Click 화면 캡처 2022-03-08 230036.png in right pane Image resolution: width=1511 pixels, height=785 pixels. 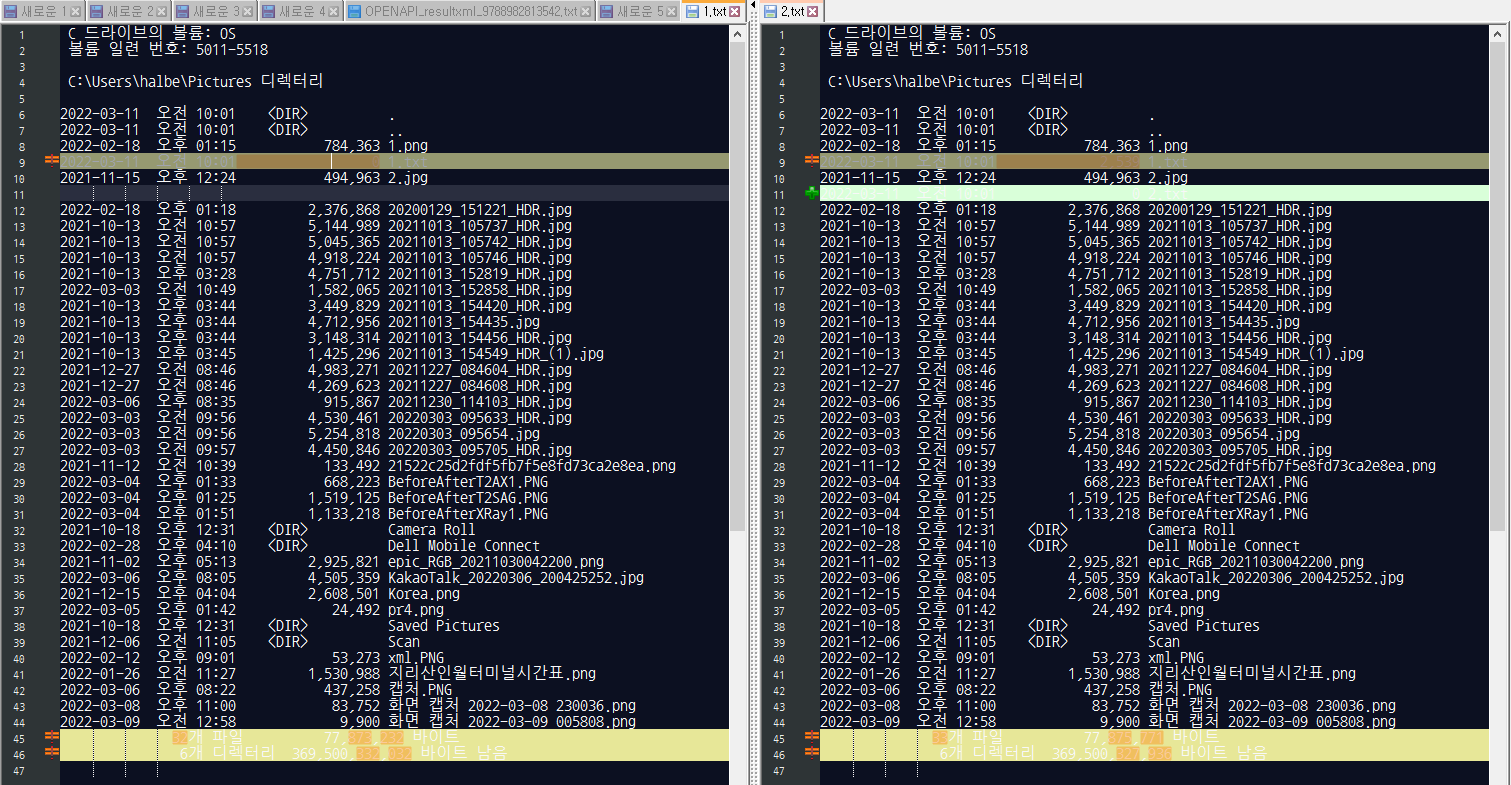pos(1272,706)
